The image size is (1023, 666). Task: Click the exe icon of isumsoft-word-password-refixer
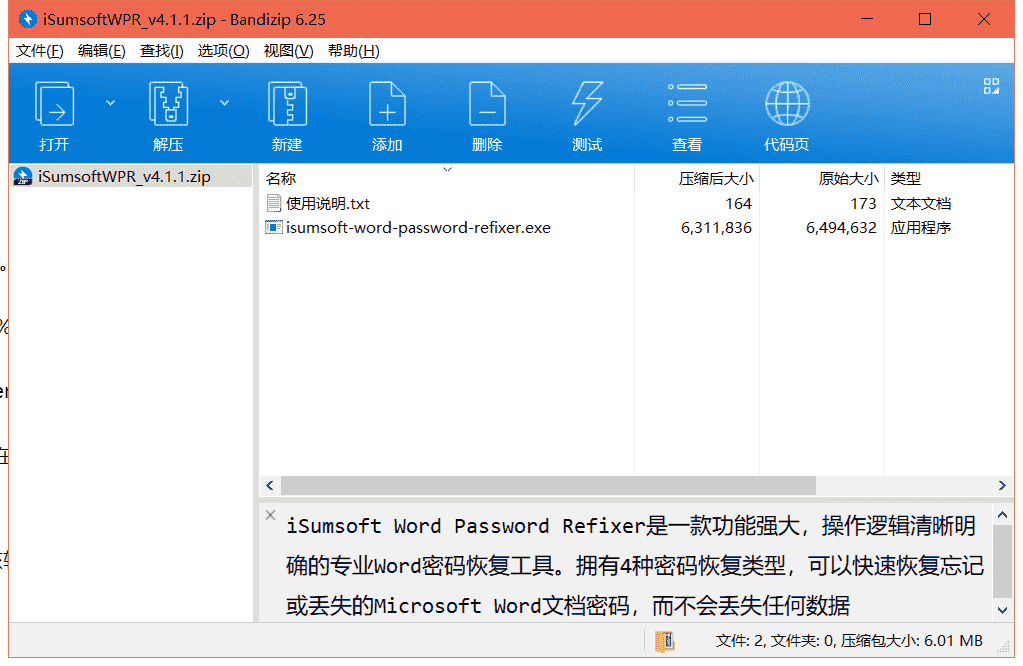[273, 228]
